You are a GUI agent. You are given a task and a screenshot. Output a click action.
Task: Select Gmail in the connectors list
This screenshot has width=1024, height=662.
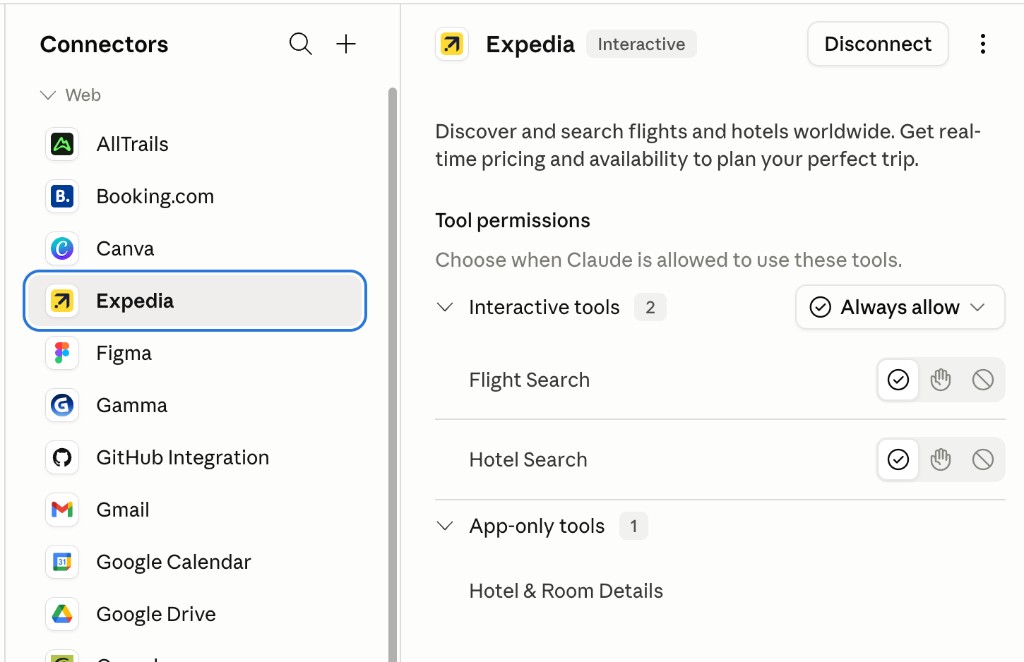pos(195,509)
